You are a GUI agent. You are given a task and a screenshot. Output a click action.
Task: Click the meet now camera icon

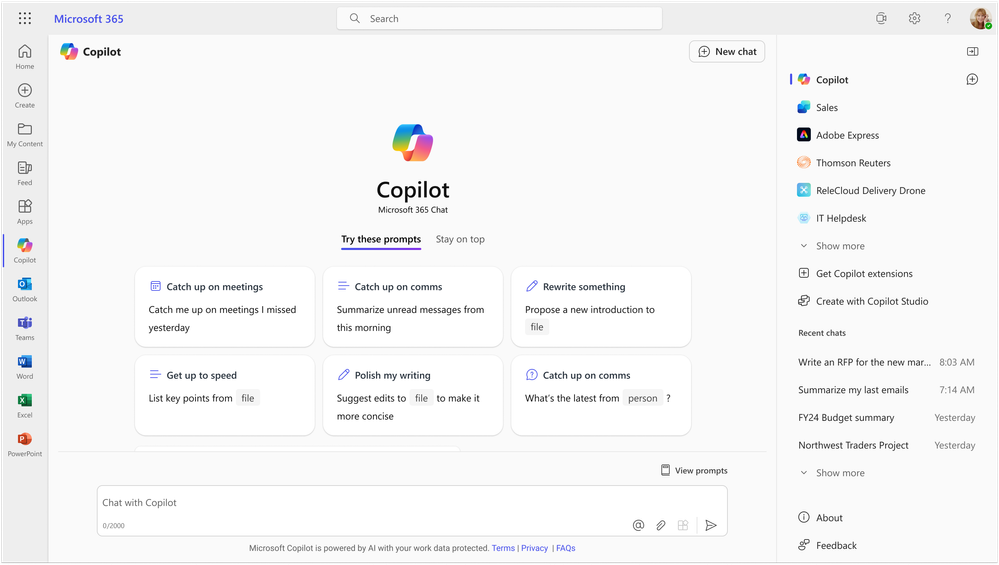881,18
